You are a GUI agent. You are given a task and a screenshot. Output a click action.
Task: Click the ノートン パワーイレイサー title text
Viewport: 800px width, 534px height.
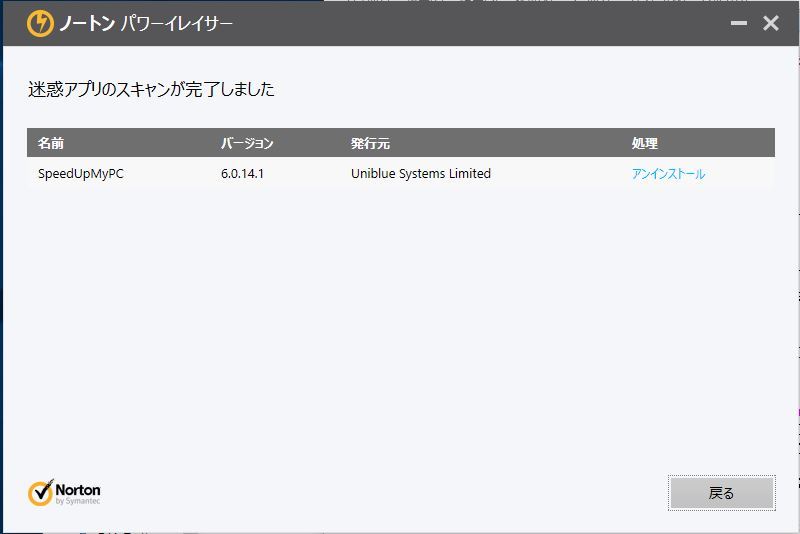coord(146,23)
